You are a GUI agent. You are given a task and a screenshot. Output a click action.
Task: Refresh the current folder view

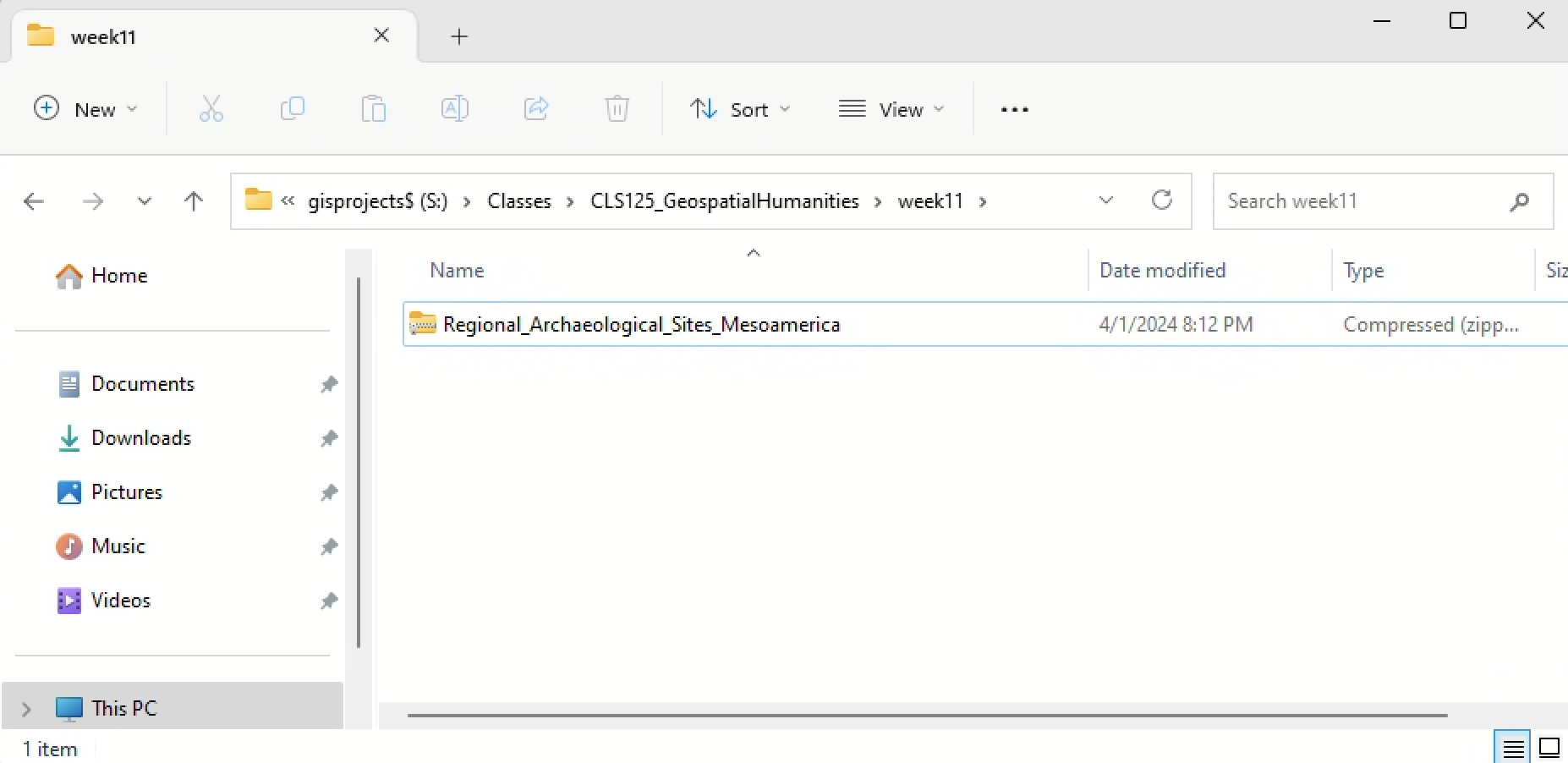(x=1162, y=200)
